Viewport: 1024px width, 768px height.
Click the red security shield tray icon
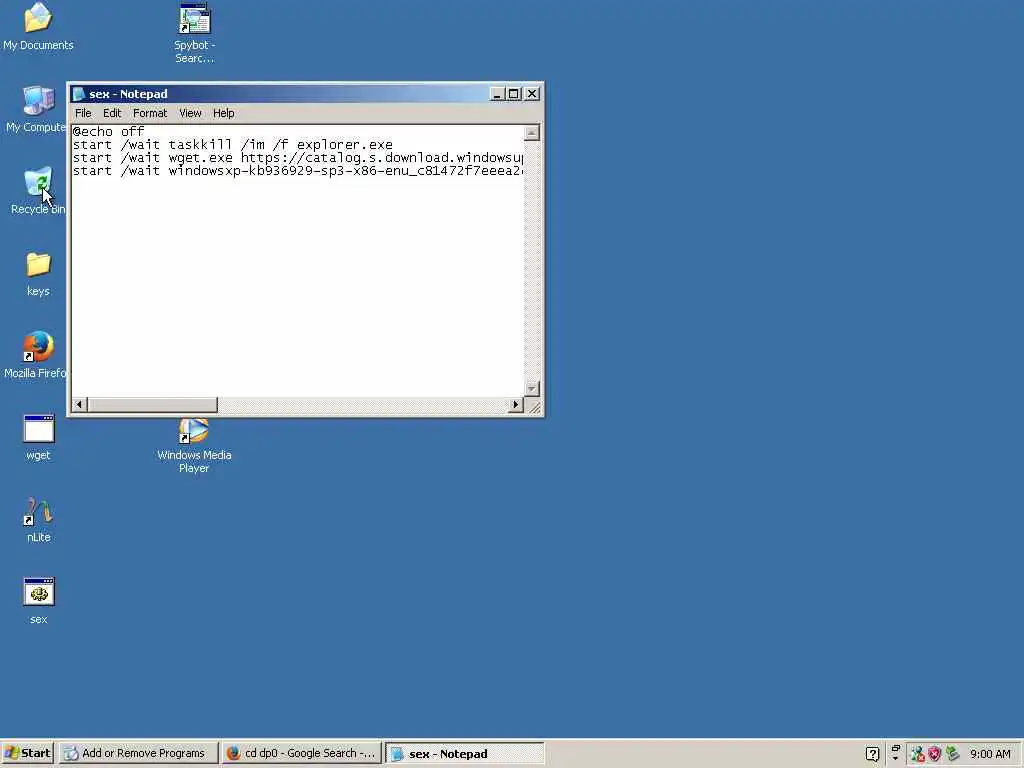coord(935,754)
